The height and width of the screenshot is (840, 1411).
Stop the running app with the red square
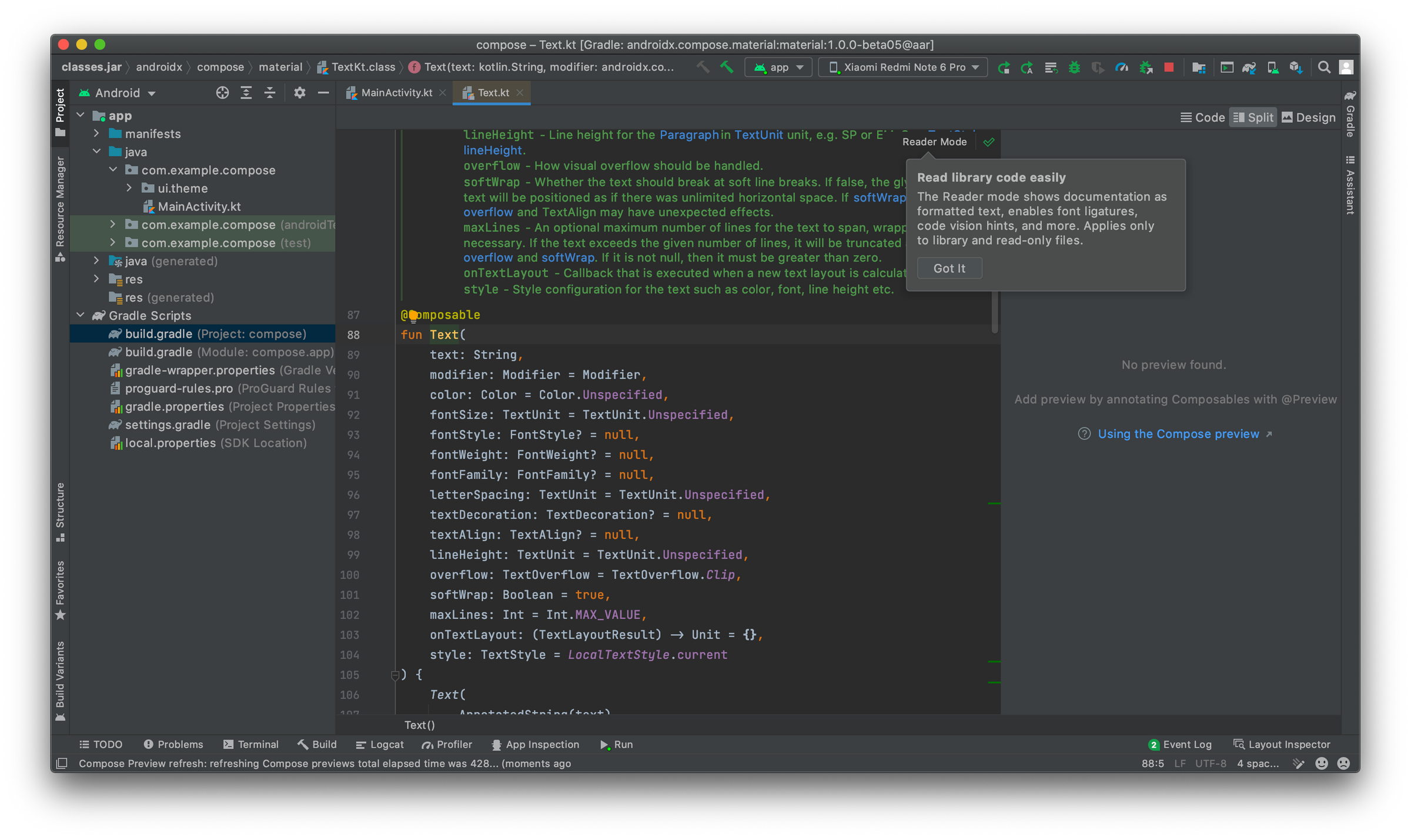tap(1168, 67)
